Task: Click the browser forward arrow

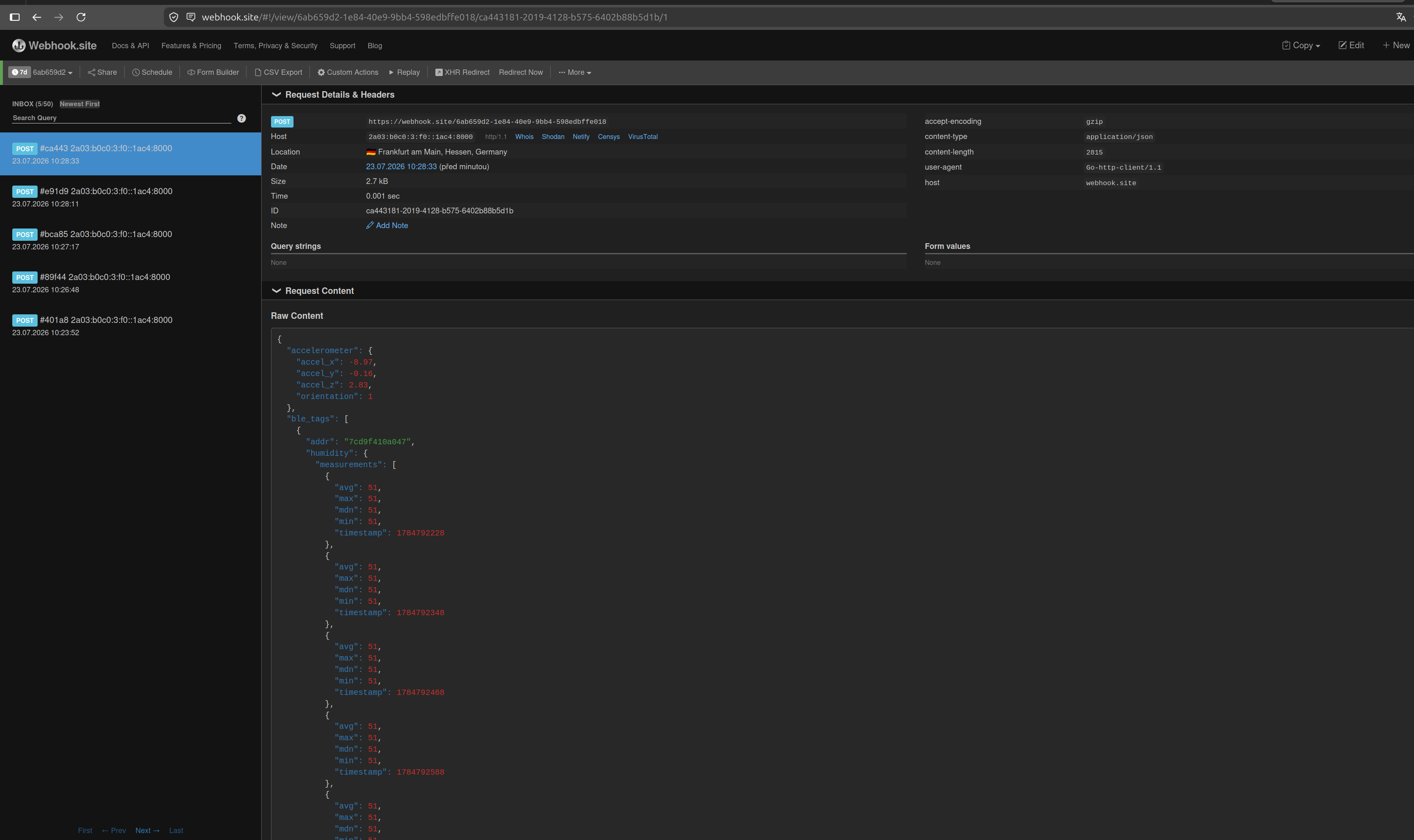Action: [x=59, y=17]
